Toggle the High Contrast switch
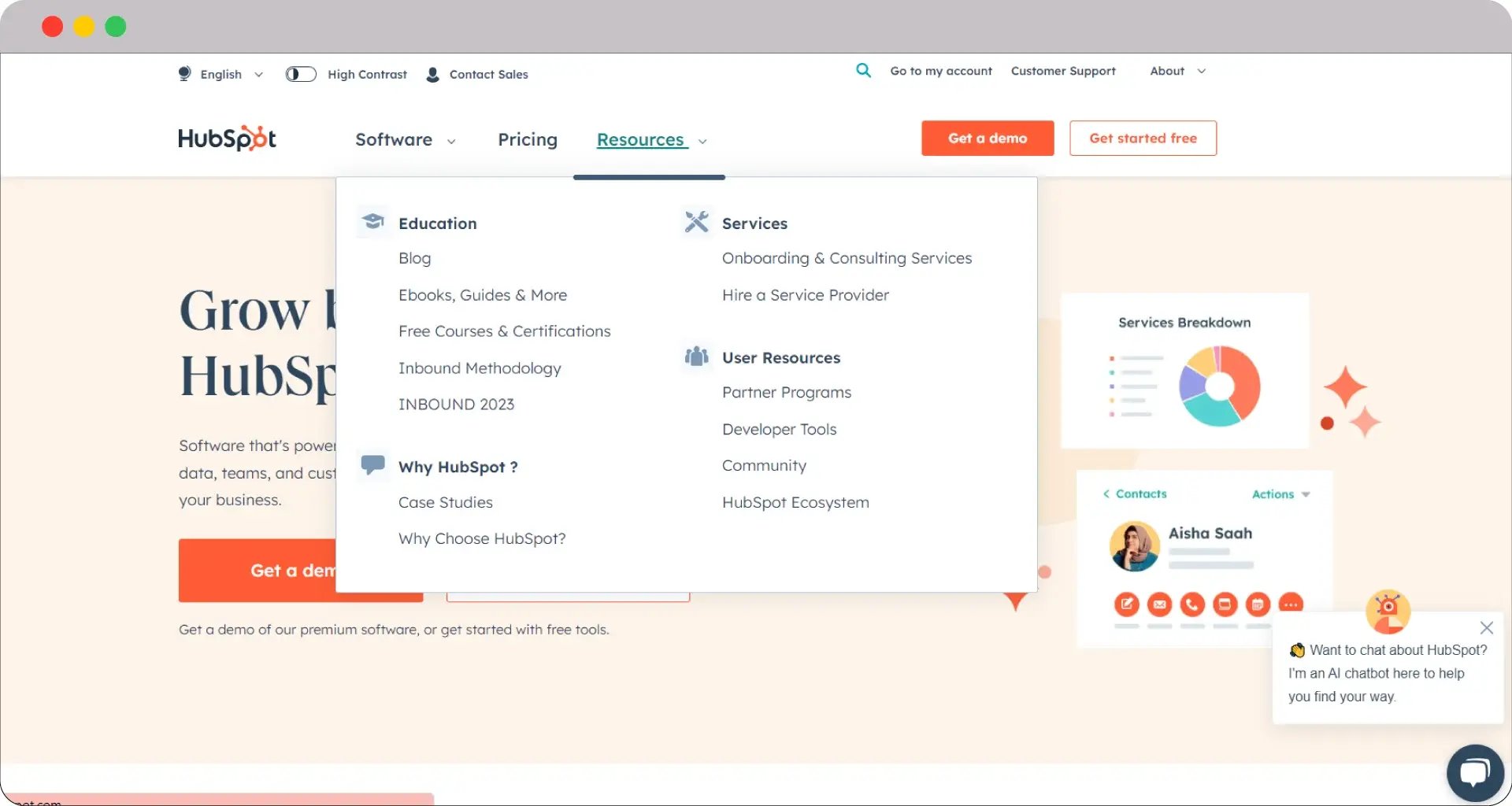 (300, 74)
